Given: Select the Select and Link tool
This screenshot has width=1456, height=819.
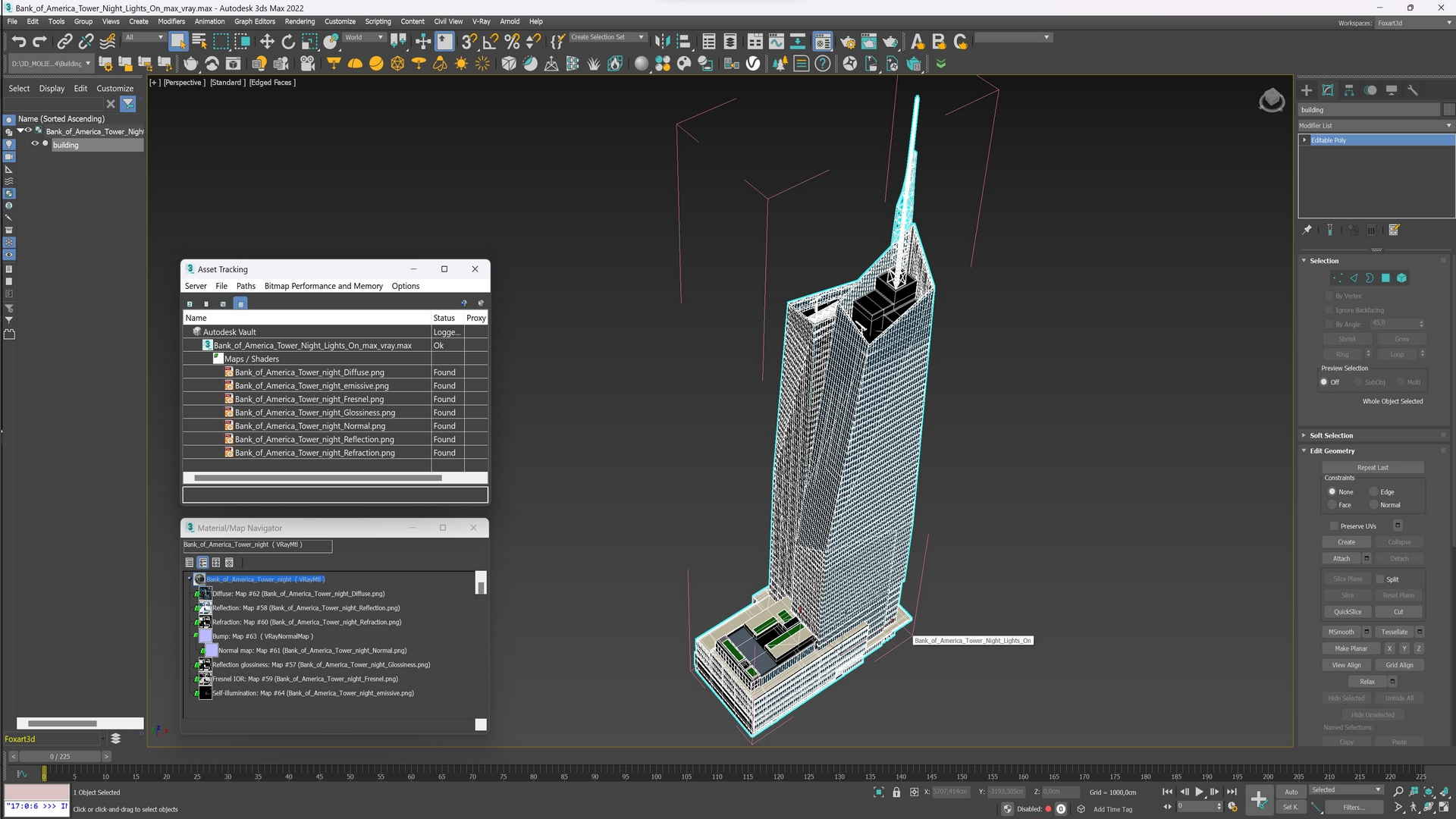Looking at the screenshot, I should 65,41.
